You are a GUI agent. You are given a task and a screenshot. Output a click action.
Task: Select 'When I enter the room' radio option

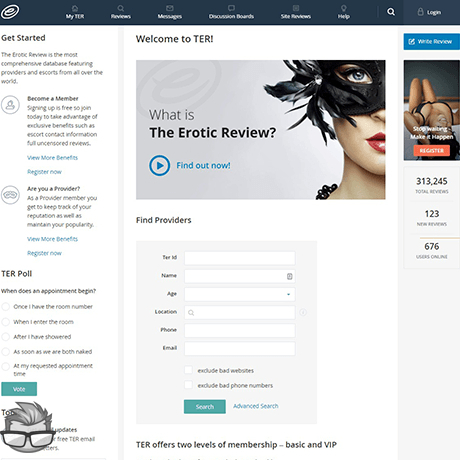[x=5, y=322]
